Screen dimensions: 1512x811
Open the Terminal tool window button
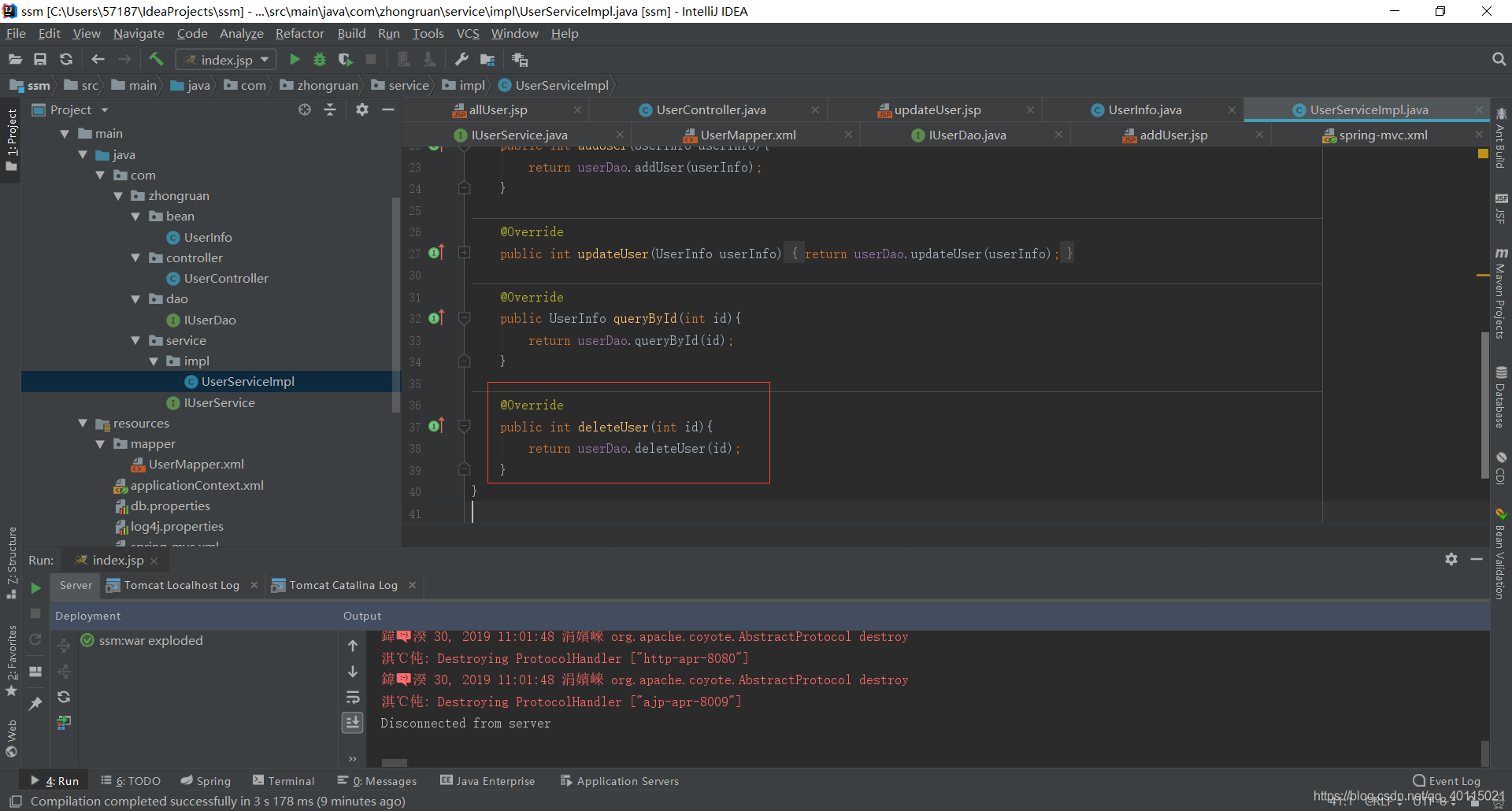[x=283, y=781]
